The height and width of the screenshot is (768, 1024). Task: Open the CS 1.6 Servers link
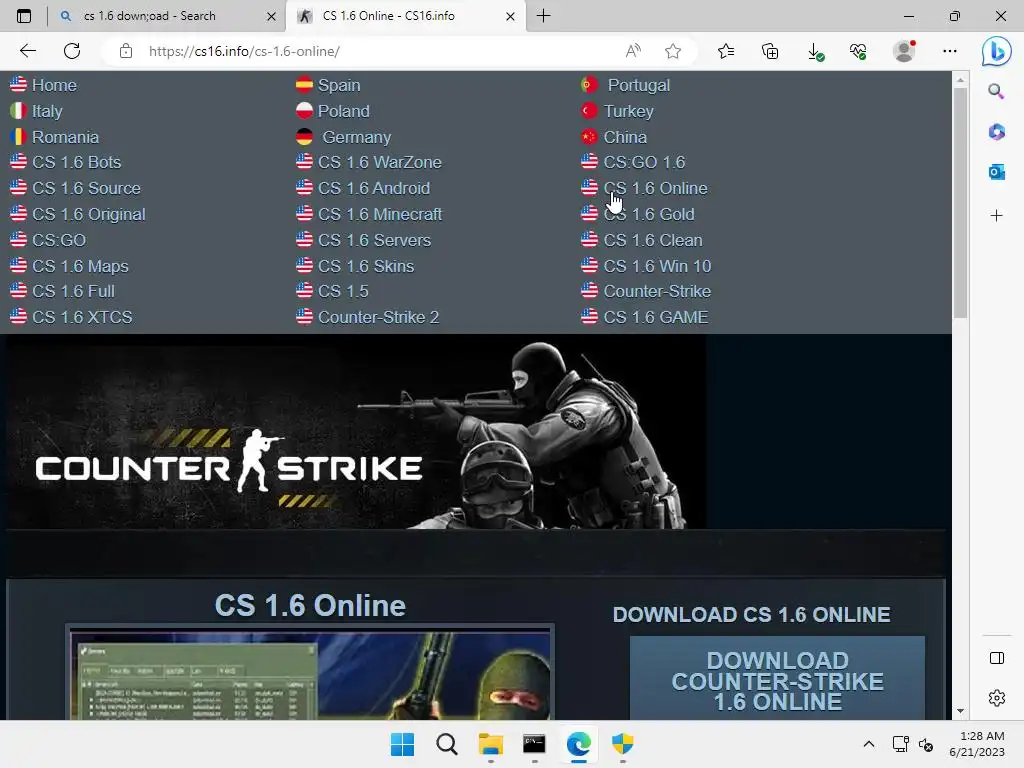tap(374, 240)
